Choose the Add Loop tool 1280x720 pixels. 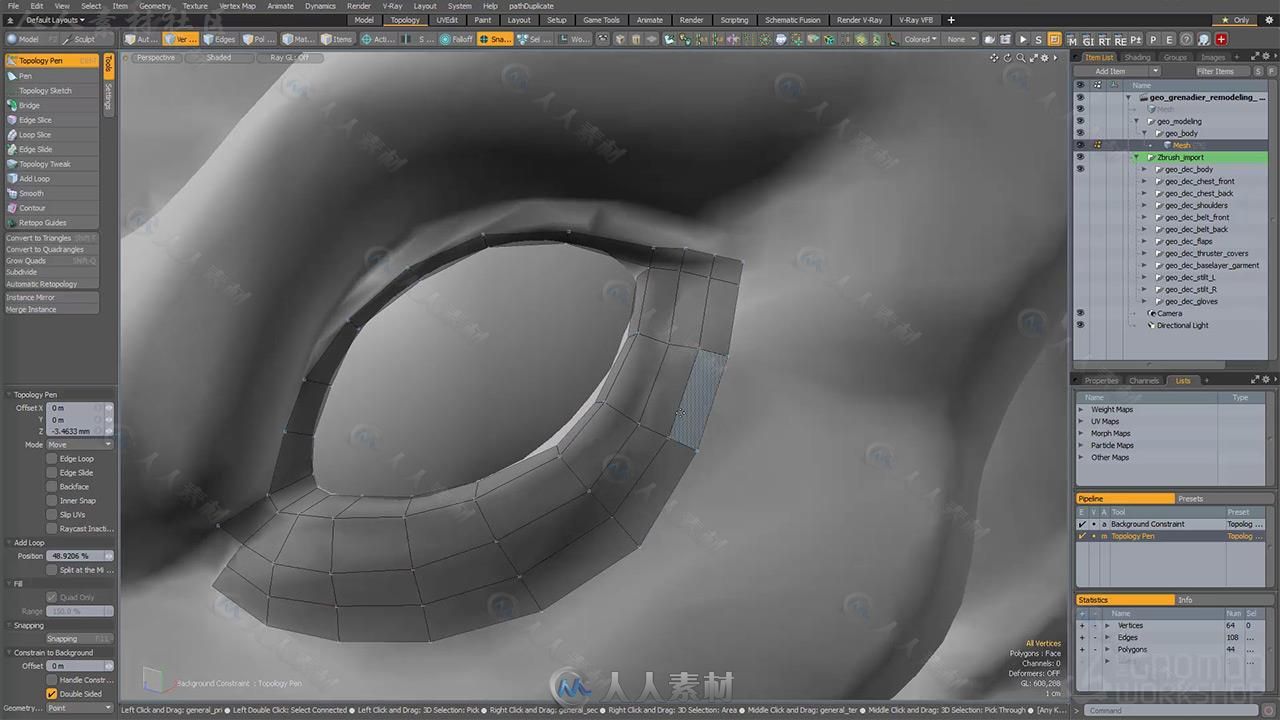pyautogui.click(x=52, y=179)
